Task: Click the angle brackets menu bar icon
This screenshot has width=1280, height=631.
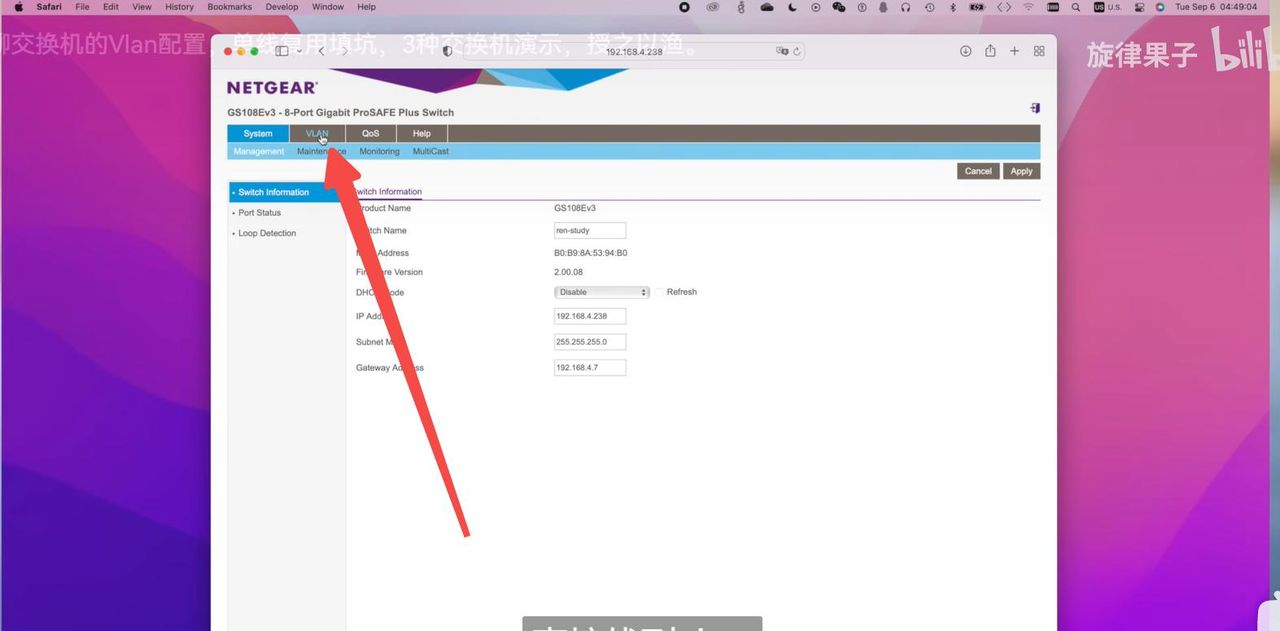Action: coord(1004,7)
